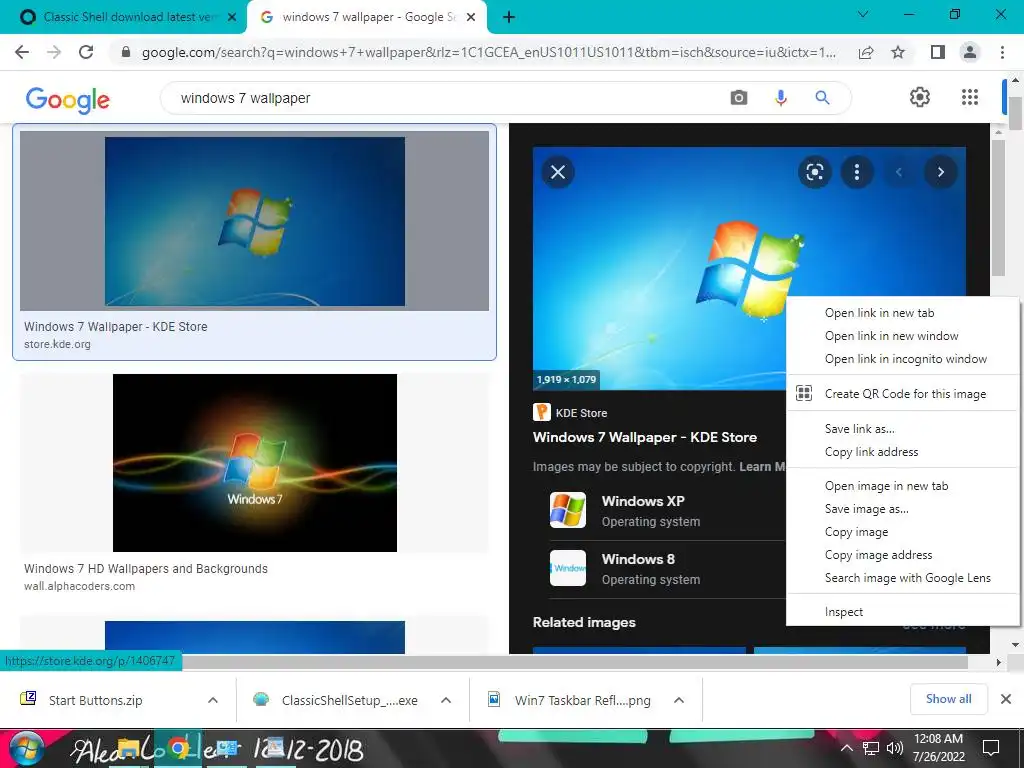Screen dimensions: 1024x768
Task: Bookmark this page with the star icon
Action: click(x=898, y=52)
